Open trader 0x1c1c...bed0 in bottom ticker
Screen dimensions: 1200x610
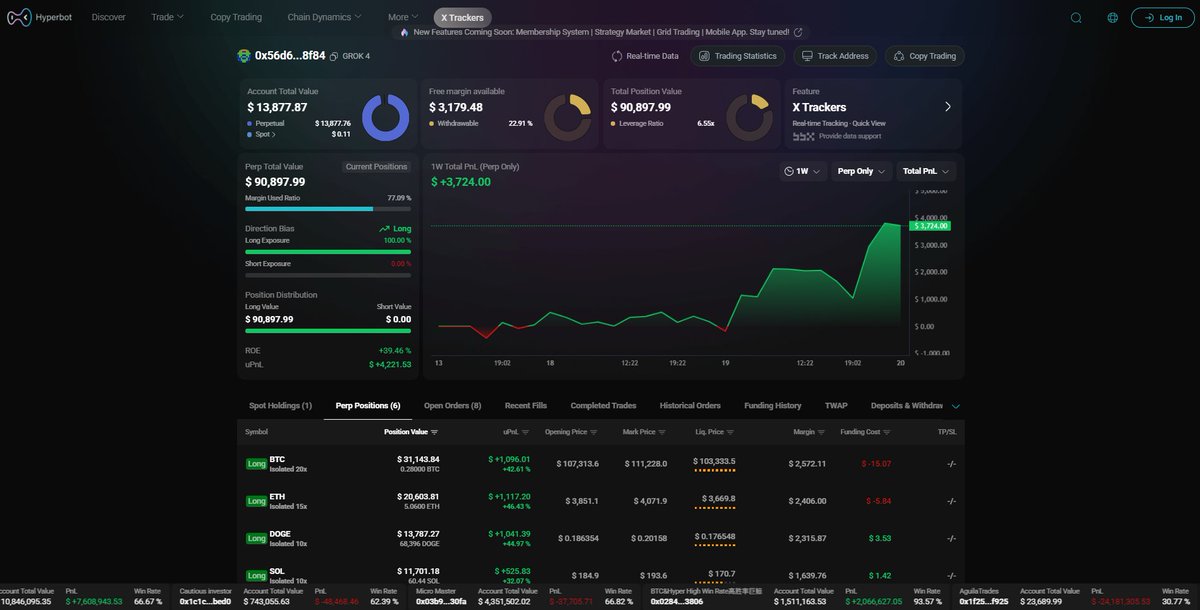point(205,602)
